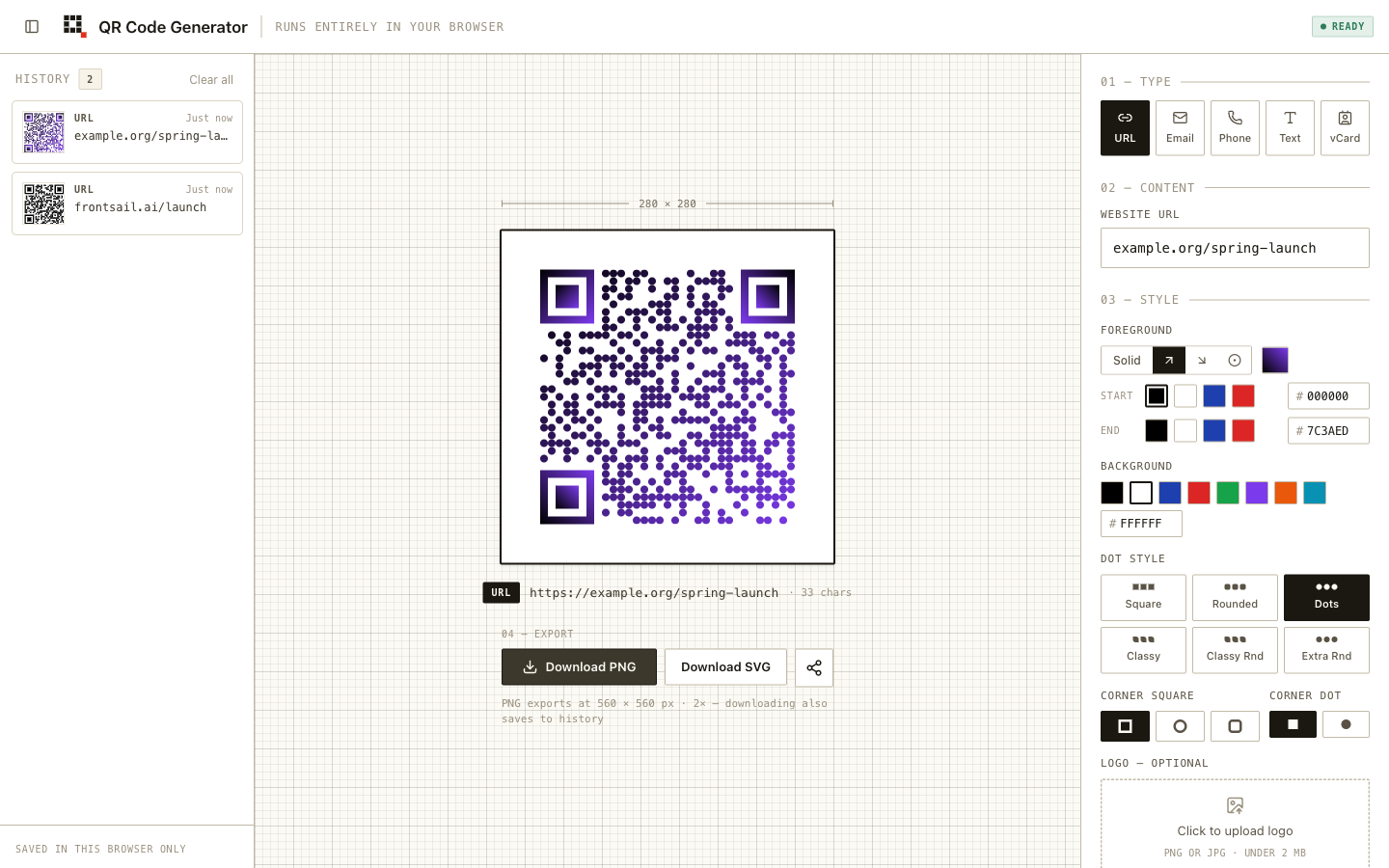The image size is (1389, 868).
Task: Clear all history entries
Action: pyautogui.click(x=211, y=80)
